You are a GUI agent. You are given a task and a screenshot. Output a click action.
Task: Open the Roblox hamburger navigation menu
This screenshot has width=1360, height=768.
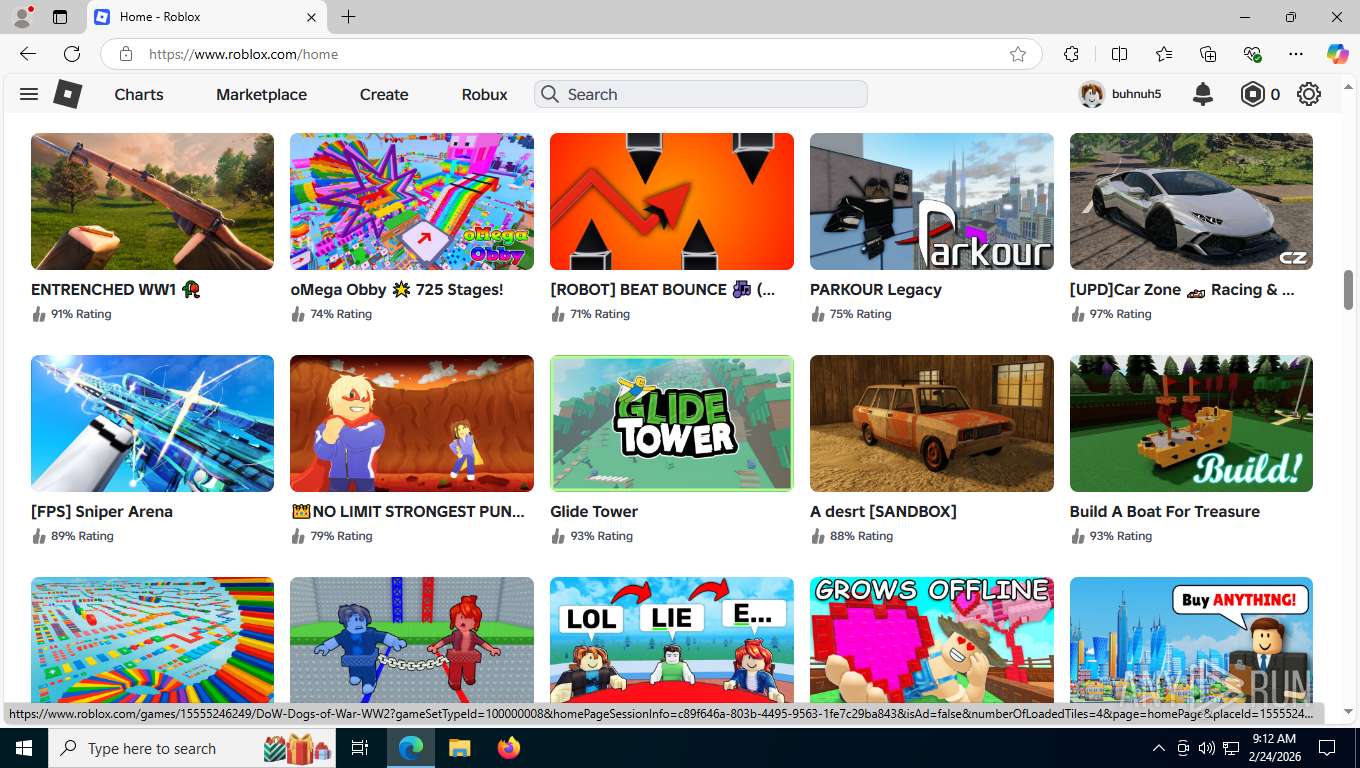pos(29,94)
